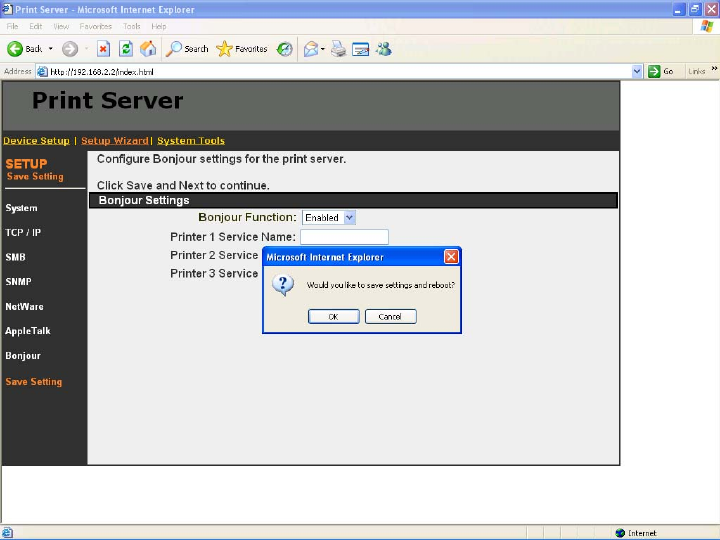Click the Stop loading icon
Screen dimensions: 720x540
click(103, 49)
